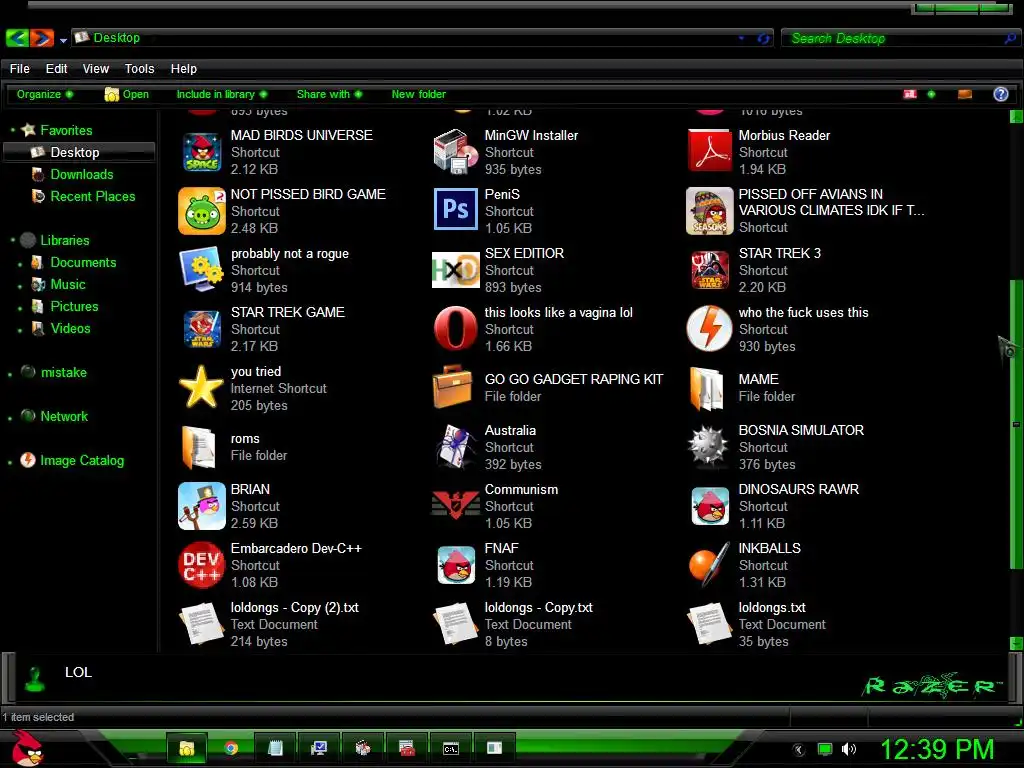Select the BOSNIA SIMULATOR mine icon
This screenshot has width=1024, height=768.
pos(709,447)
